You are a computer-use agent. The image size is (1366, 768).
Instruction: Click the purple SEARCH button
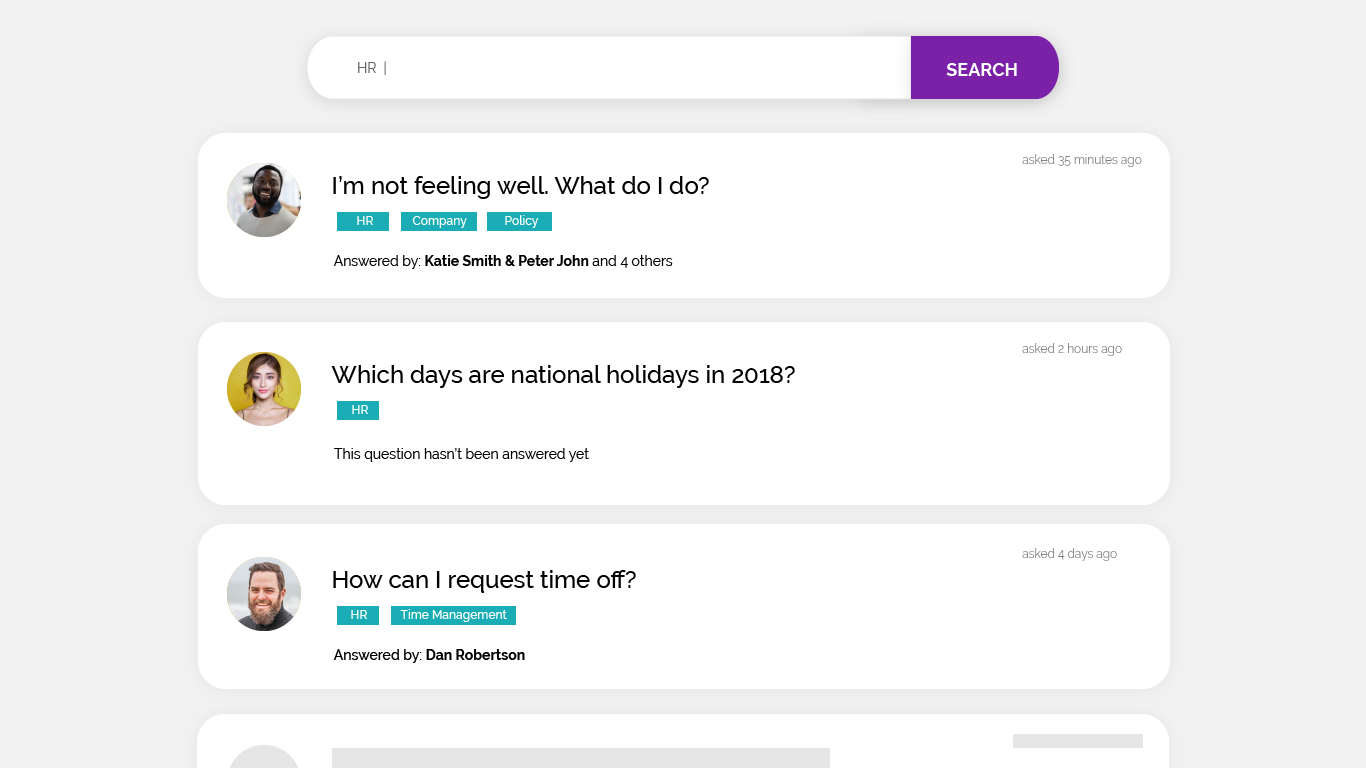[984, 68]
